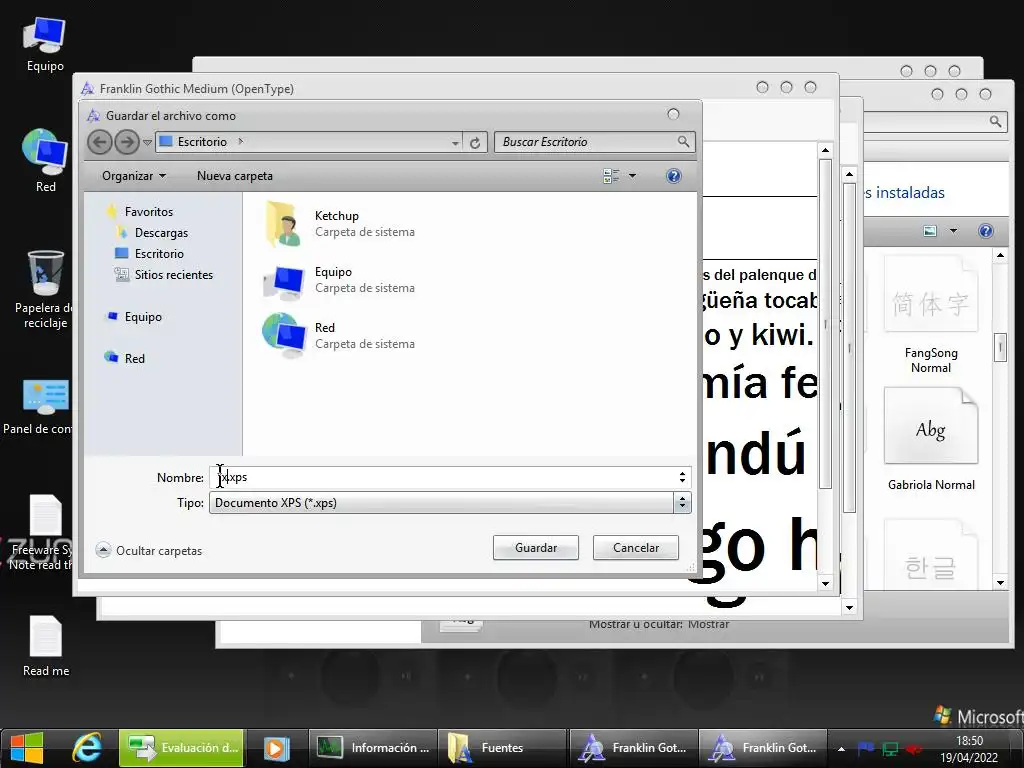Click search icon in Fuentes window
The height and width of the screenshot is (768, 1024).
click(995, 121)
